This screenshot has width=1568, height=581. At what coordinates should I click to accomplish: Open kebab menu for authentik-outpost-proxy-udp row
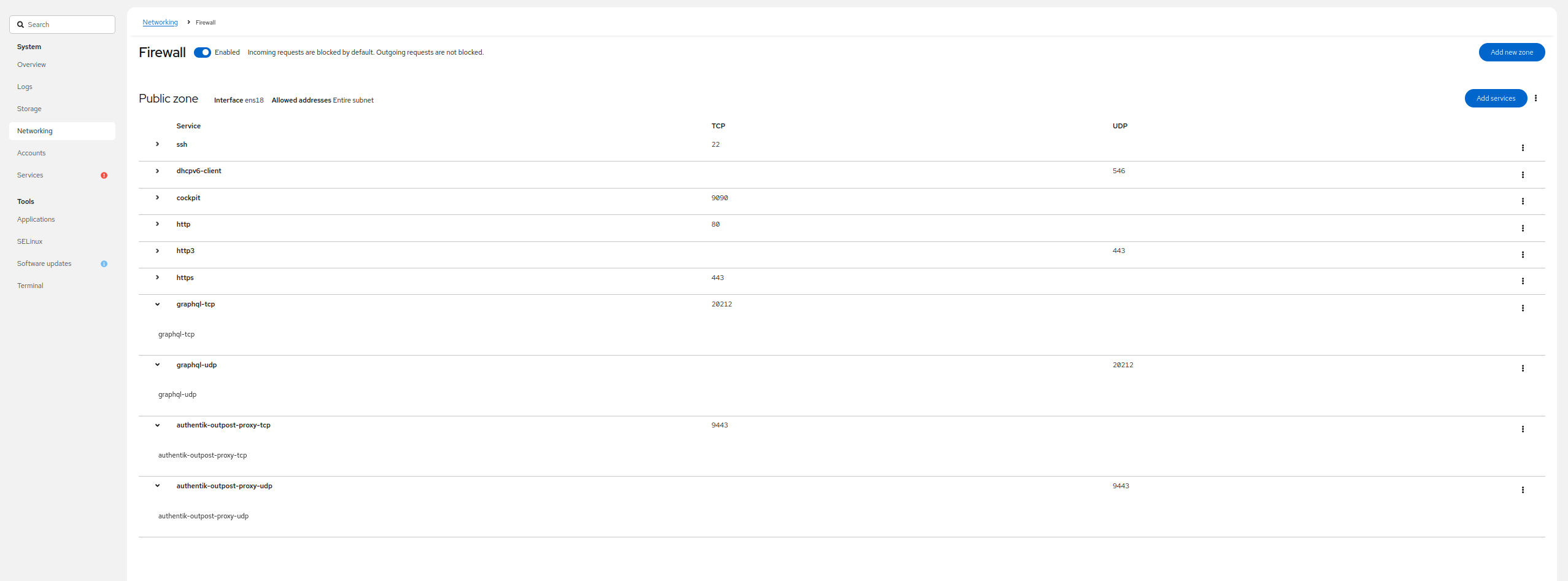(x=1523, y=490)
